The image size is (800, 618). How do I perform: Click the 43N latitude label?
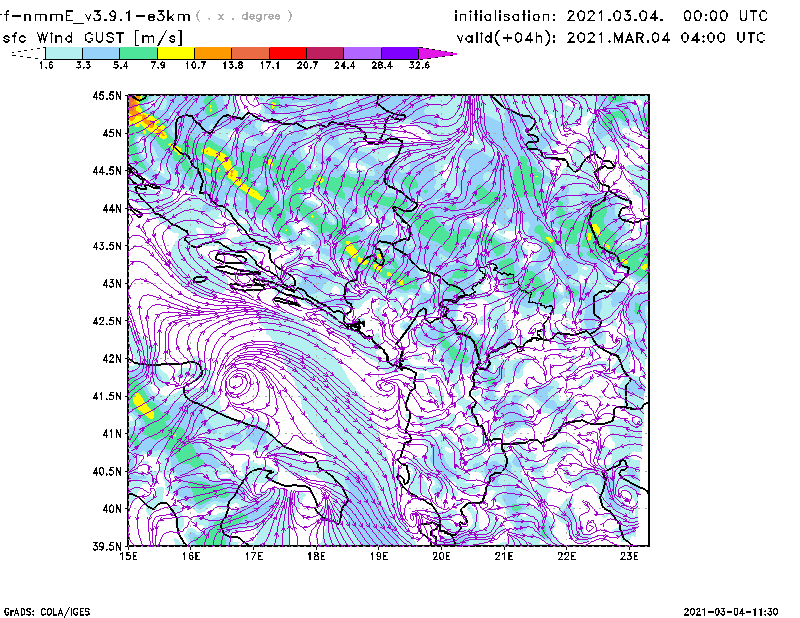pyautogui.click(x=112, y=283)
